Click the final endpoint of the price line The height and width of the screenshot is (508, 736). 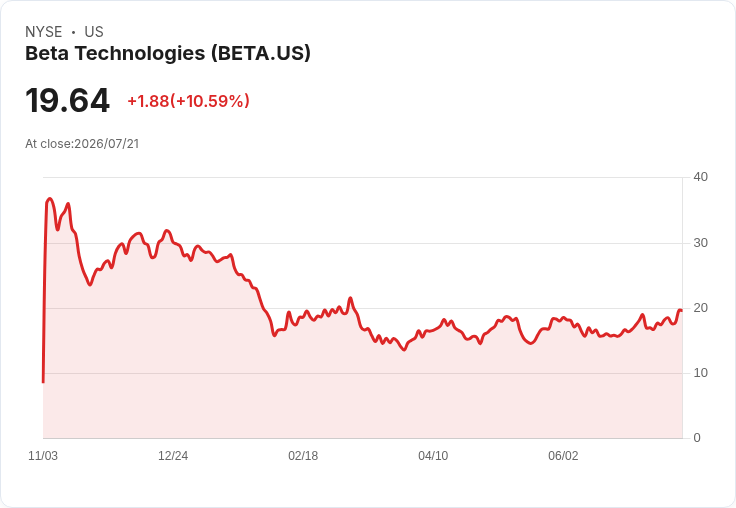[x=681, y=310]
